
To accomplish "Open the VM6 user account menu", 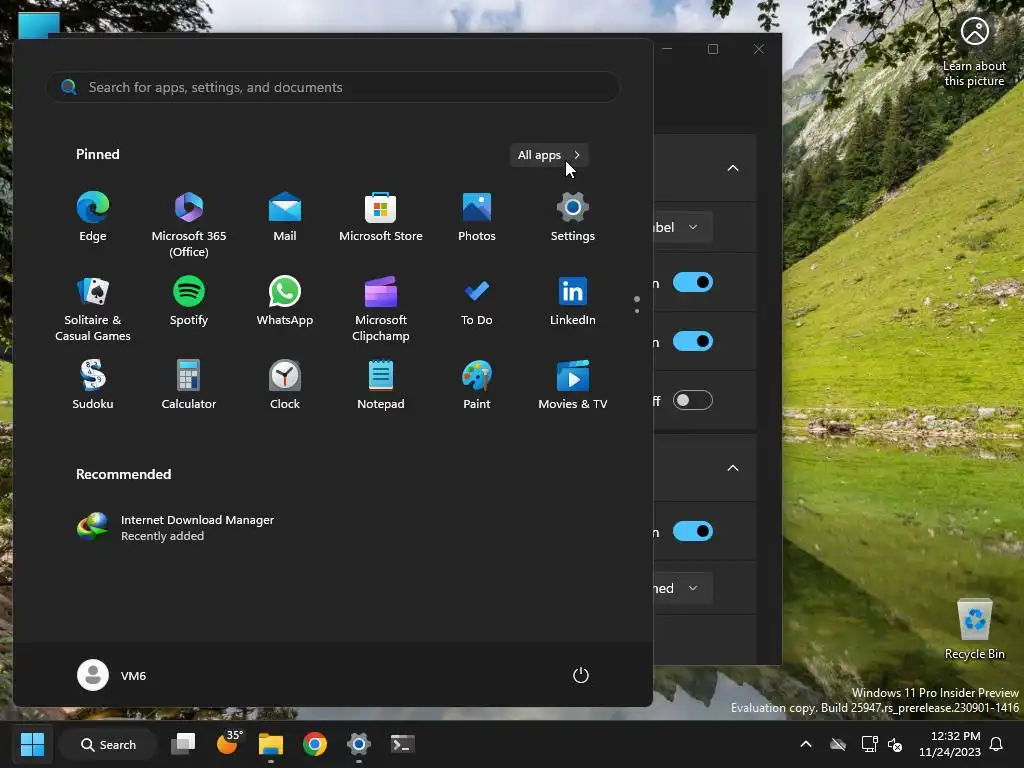I will (x=112, y=675).
